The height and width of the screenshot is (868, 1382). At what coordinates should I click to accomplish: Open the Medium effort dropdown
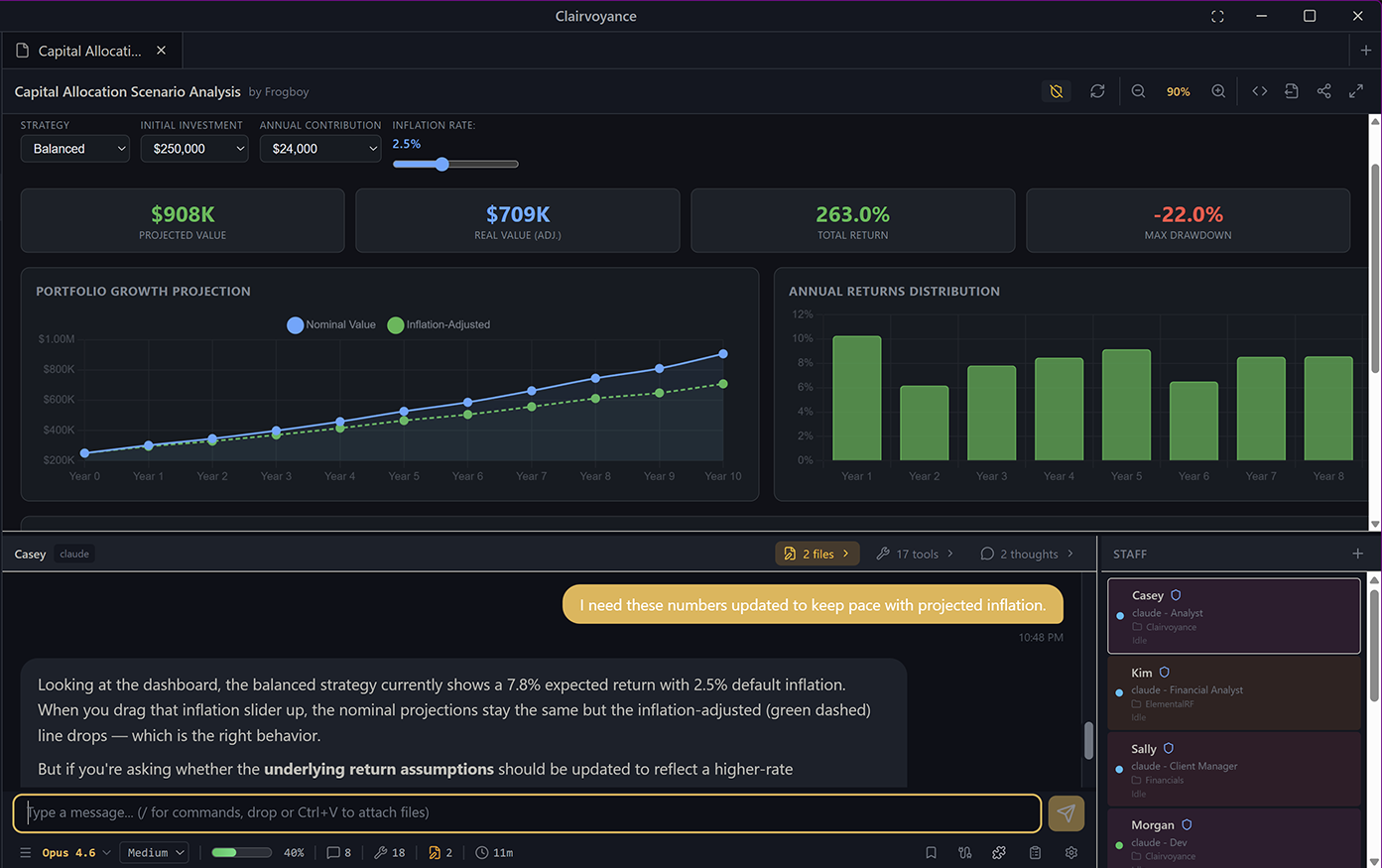point(155,853)
